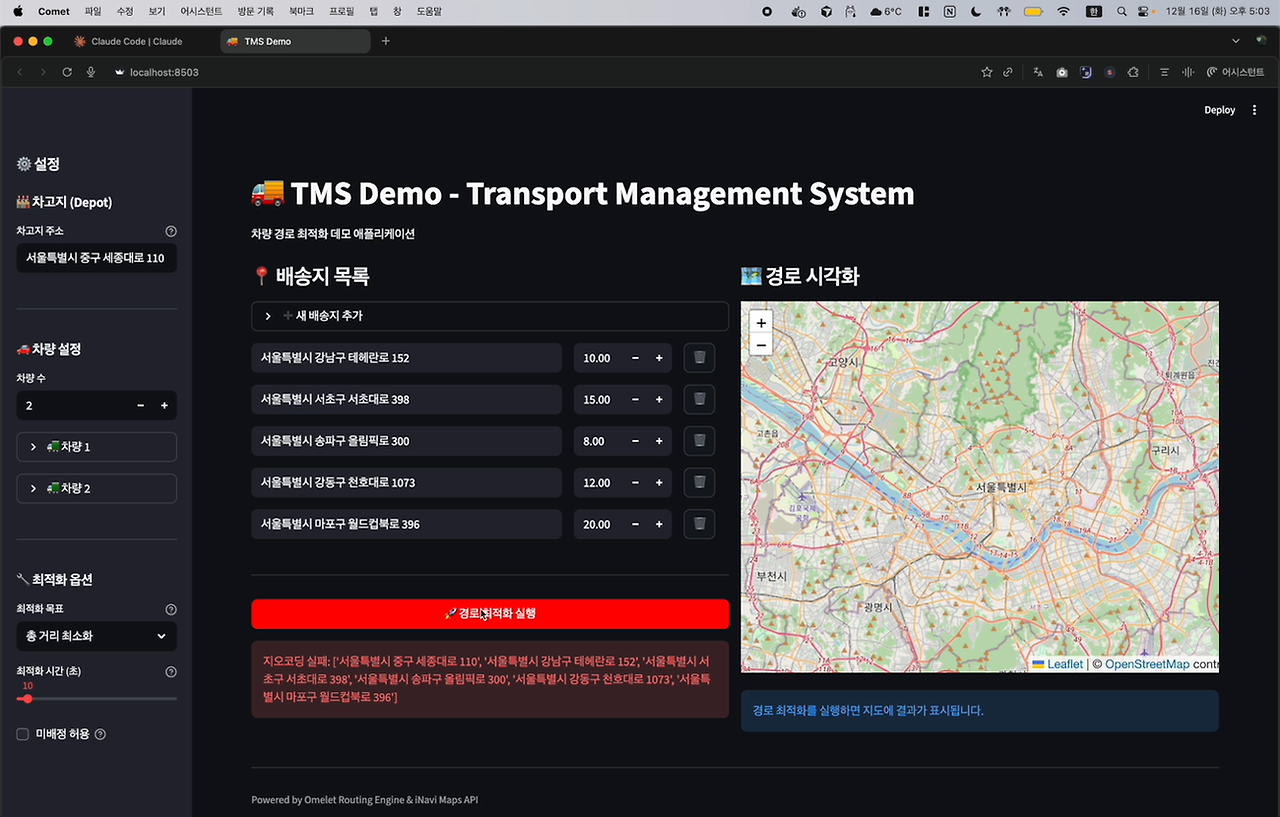Image resolution: width=1280 pixels, height=817 pixels.
Task: Open the 방문 기록 menu
Action: tap(256, 11)
